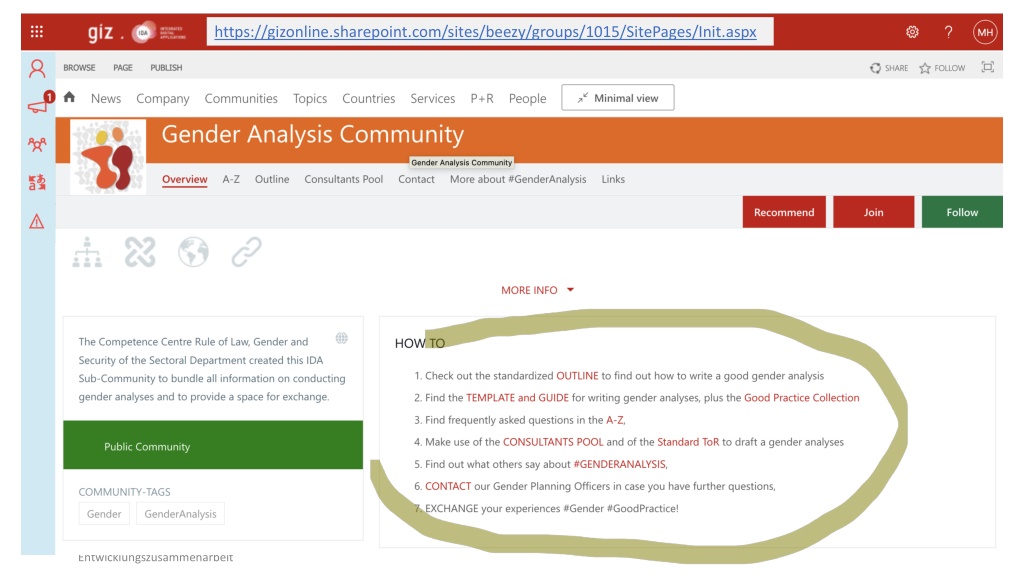Open the Countries menu
The width and height of the screenshot is (1024, 576).
point(368,99)
